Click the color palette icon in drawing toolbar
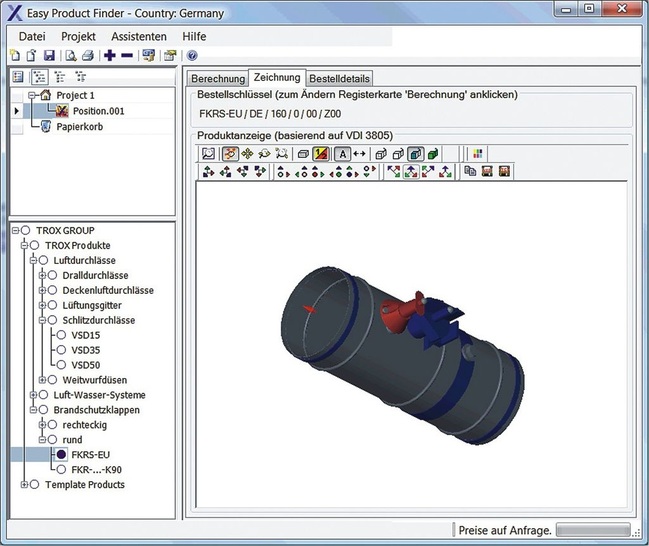 click(x=477, y=154)
